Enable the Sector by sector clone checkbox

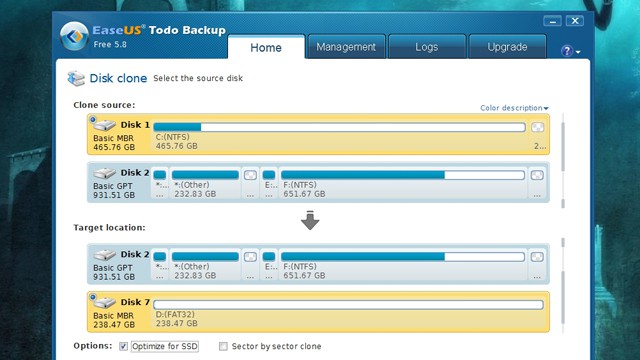(x=223, y=346)
